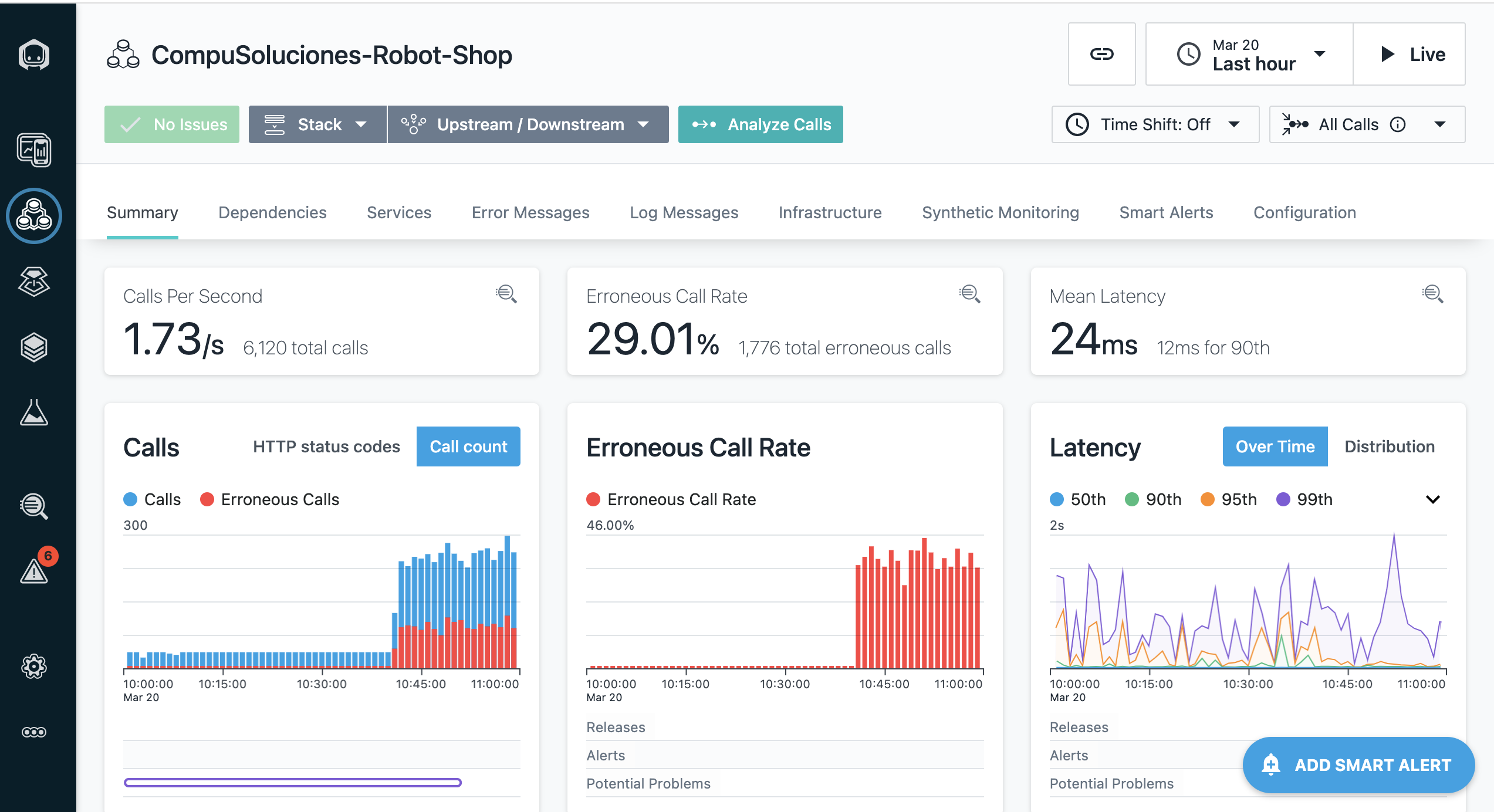Switch to the Dependencies tab

tap(272, 212)
